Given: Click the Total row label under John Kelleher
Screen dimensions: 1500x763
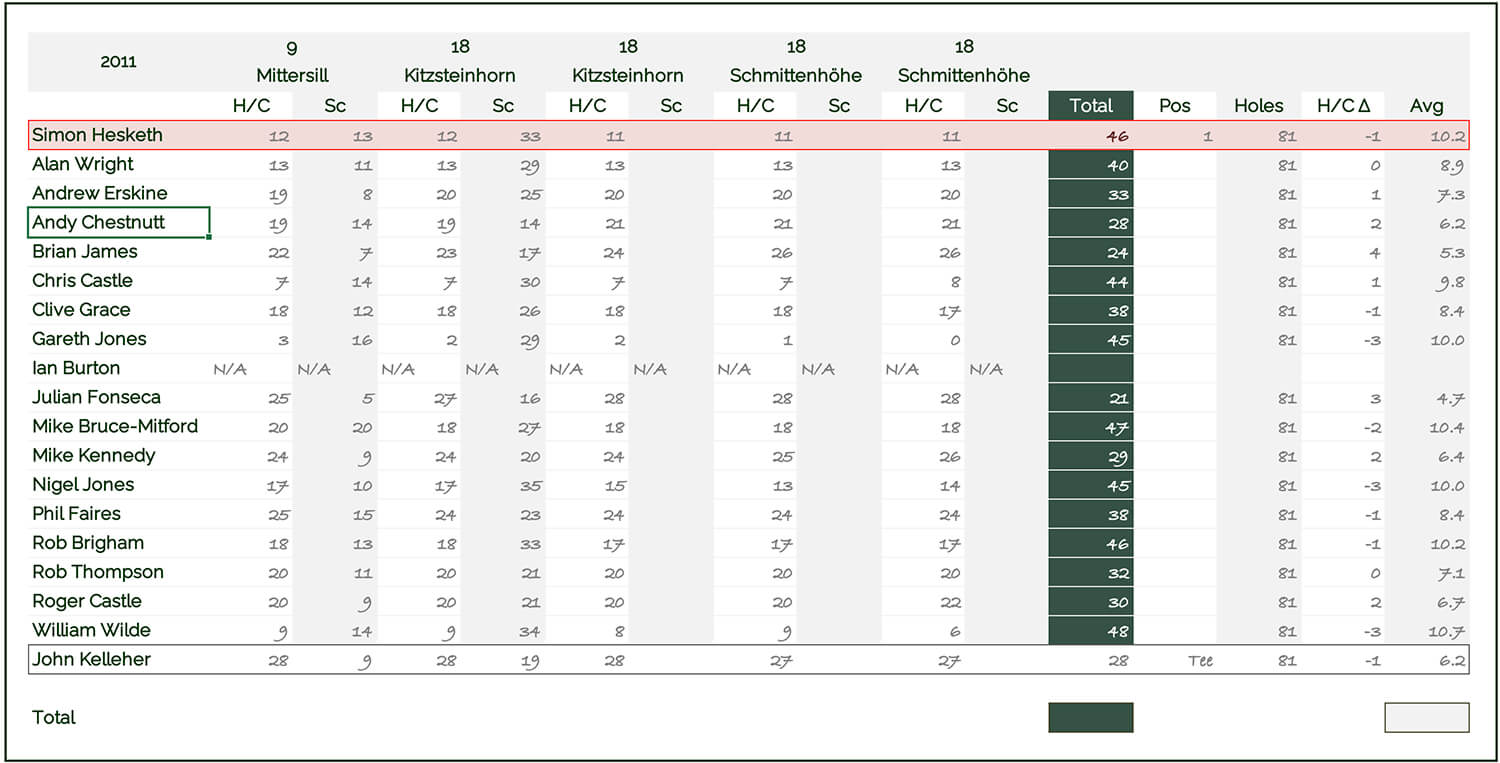Looking at the screenshot, I should (54, 717).
